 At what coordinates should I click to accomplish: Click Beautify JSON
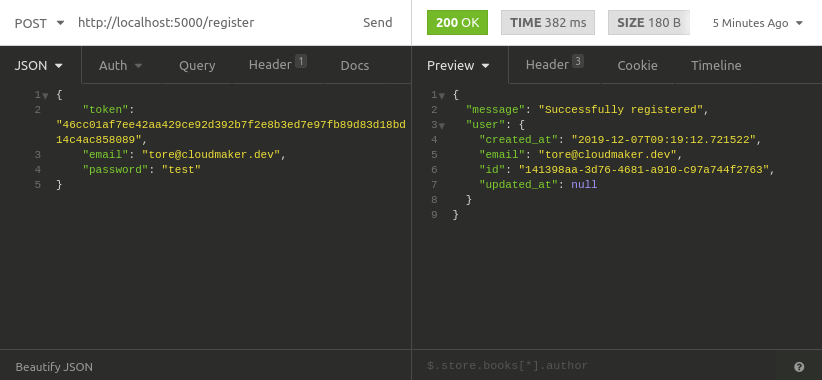54,367
